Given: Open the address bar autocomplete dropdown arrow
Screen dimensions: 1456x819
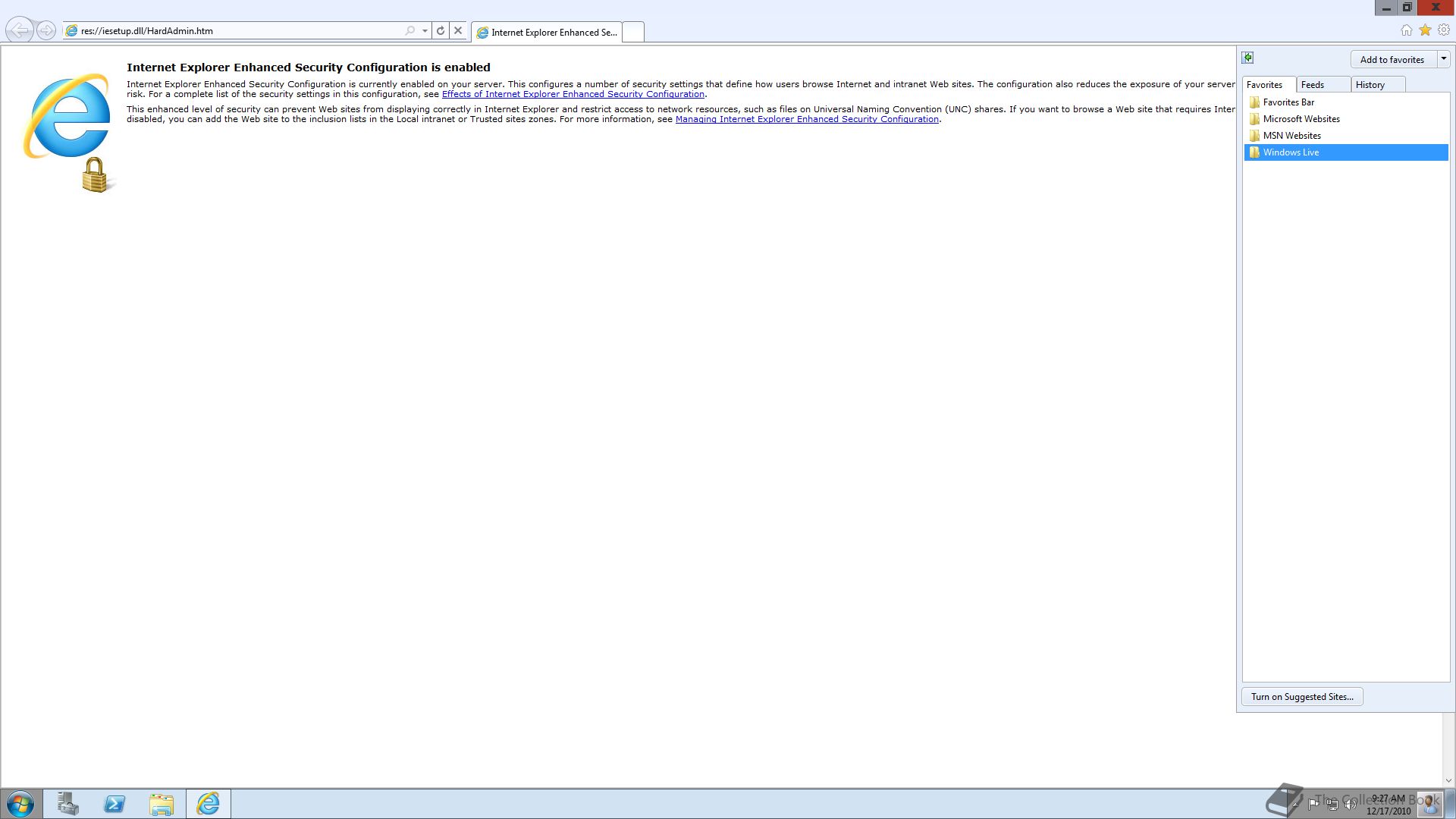Looking at the screenshot, I should point(425,31).
